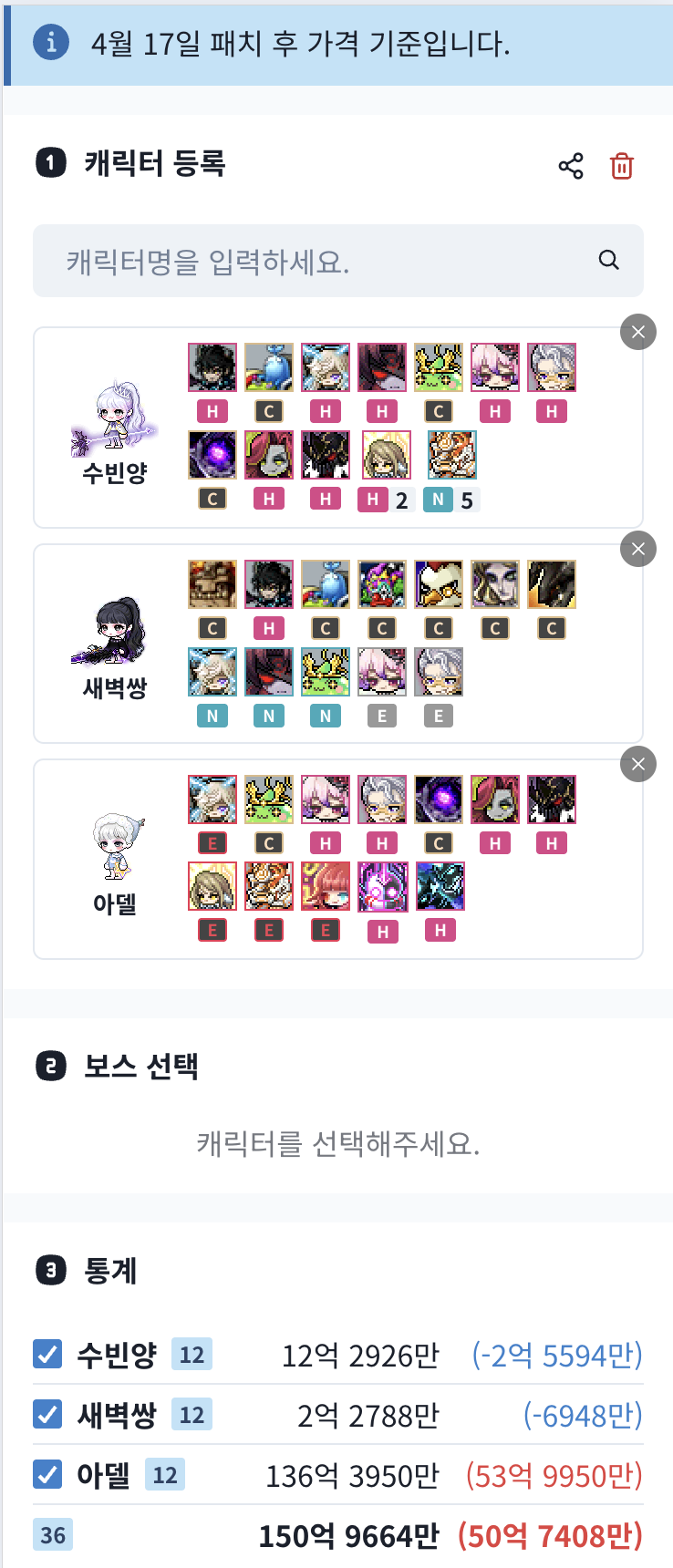Click the magnifier search icon
This screenshot has width=673, height=1568.
(x=609, y=261)
